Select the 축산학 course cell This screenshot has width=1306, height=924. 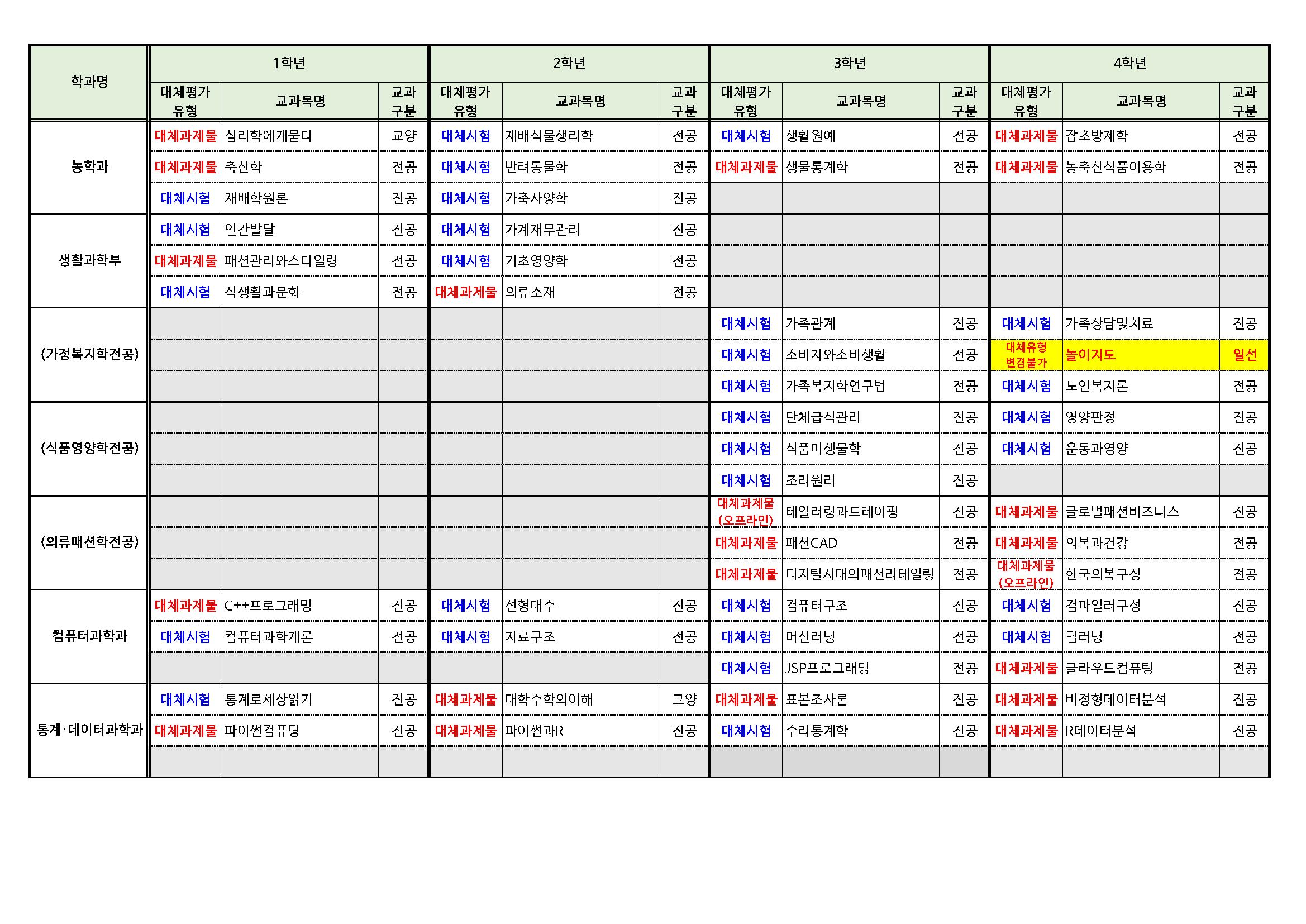pos(301,166)
